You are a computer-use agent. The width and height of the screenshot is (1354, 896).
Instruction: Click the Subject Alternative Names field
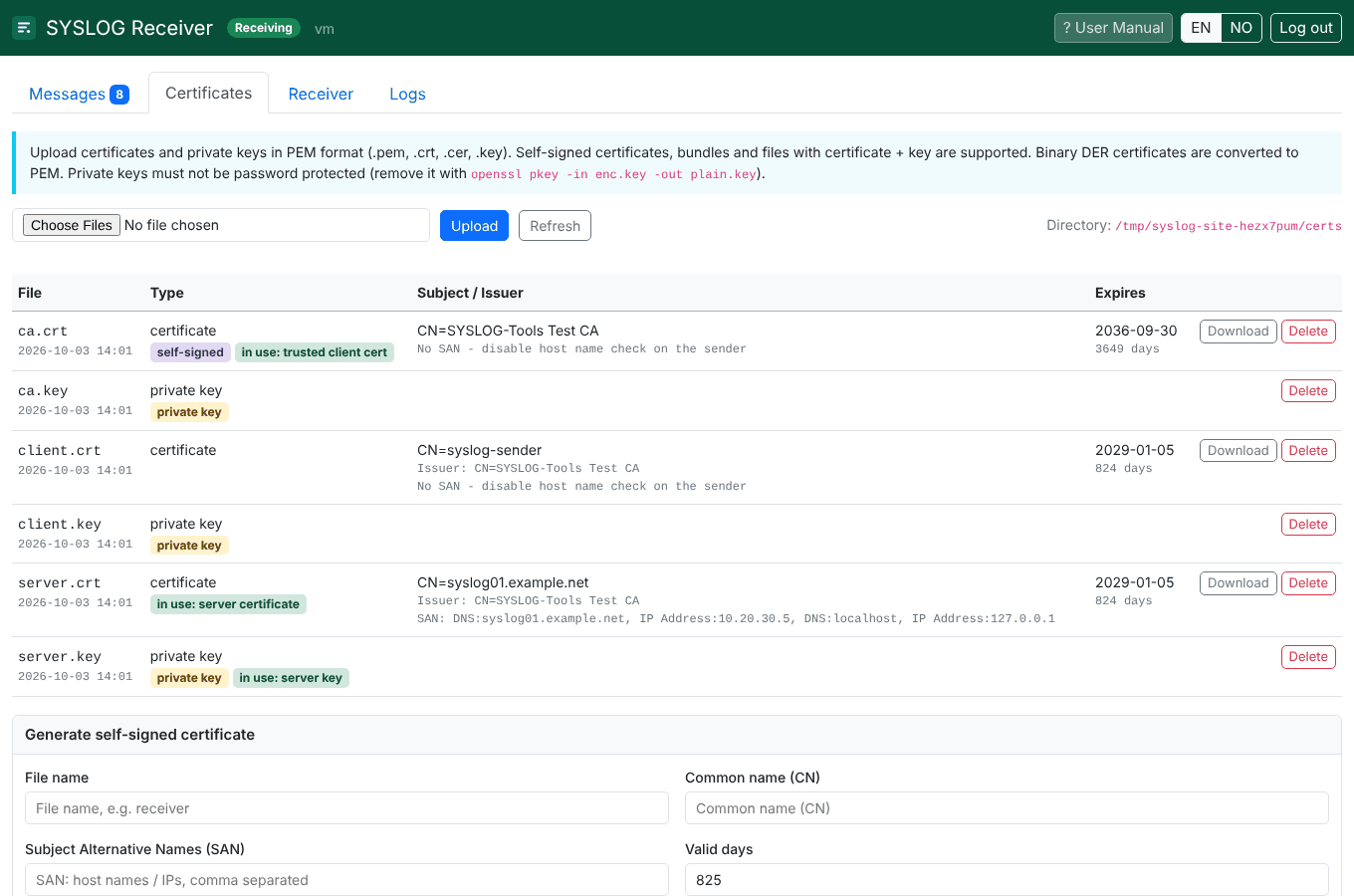346,880
